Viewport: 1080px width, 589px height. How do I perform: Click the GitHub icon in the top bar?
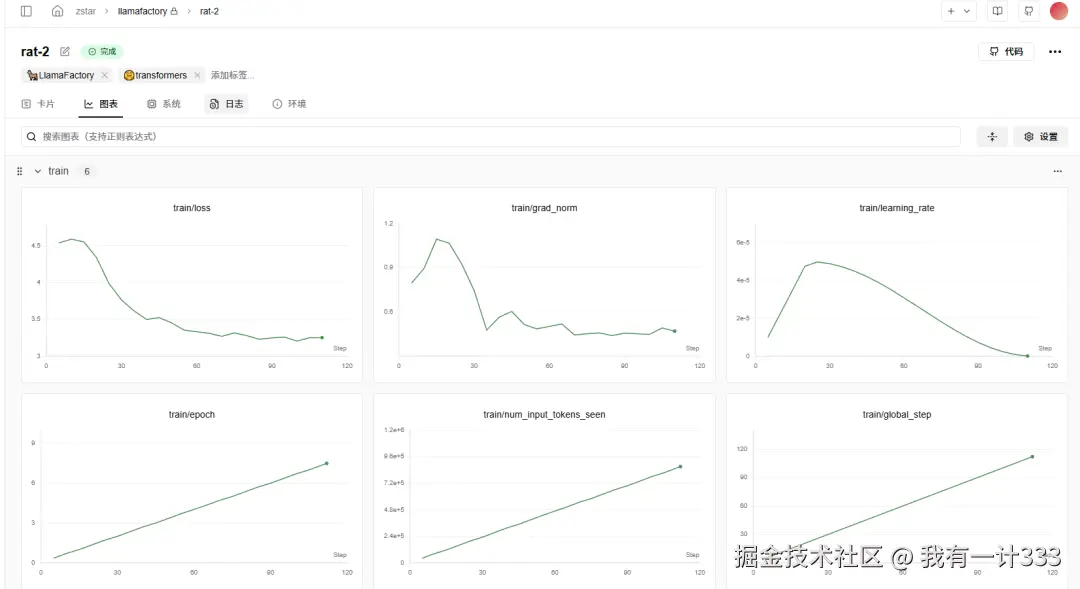pos(1026,11)
